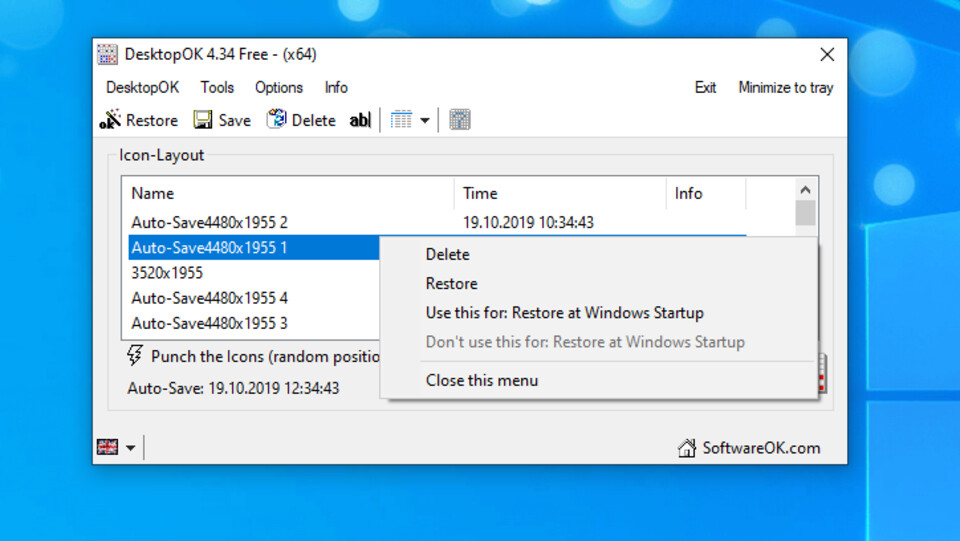Open the Options menu
The image size is (960, 541).
click(279, 88)
